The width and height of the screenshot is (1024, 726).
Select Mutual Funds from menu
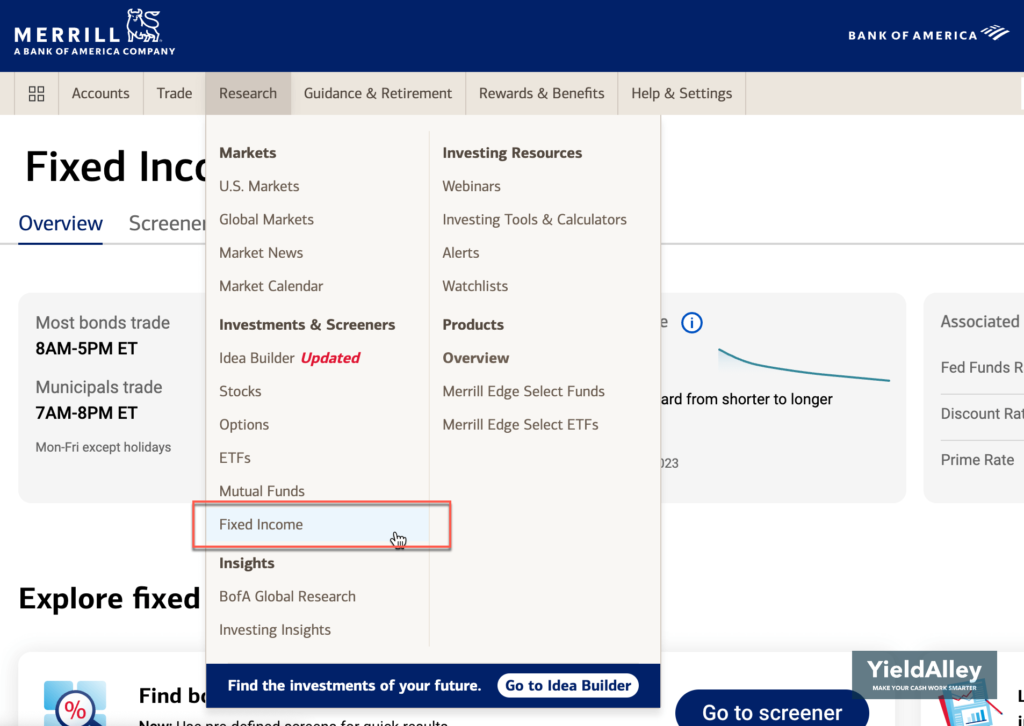click(262, 491)
